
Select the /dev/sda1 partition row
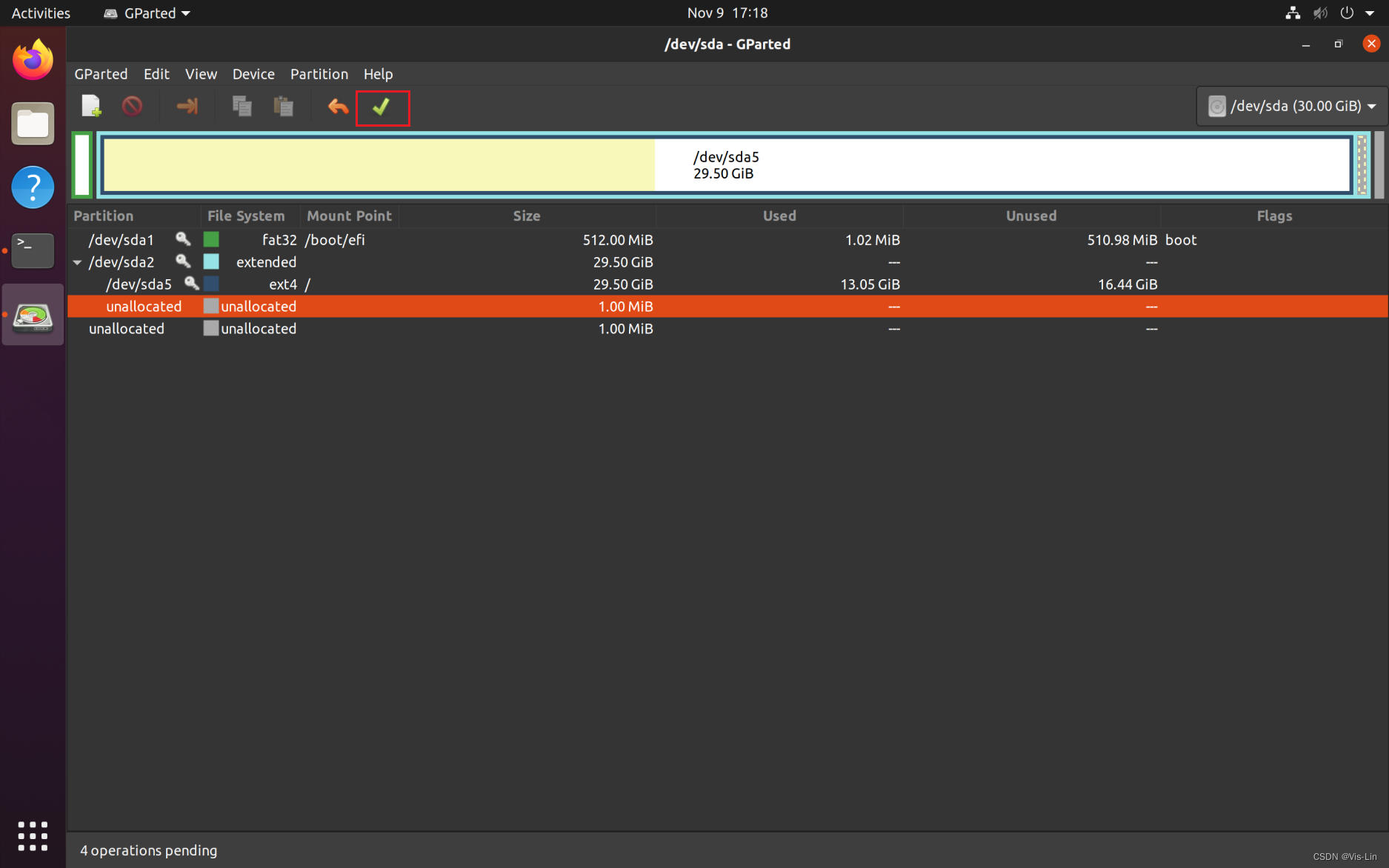(x=727, y=240)
